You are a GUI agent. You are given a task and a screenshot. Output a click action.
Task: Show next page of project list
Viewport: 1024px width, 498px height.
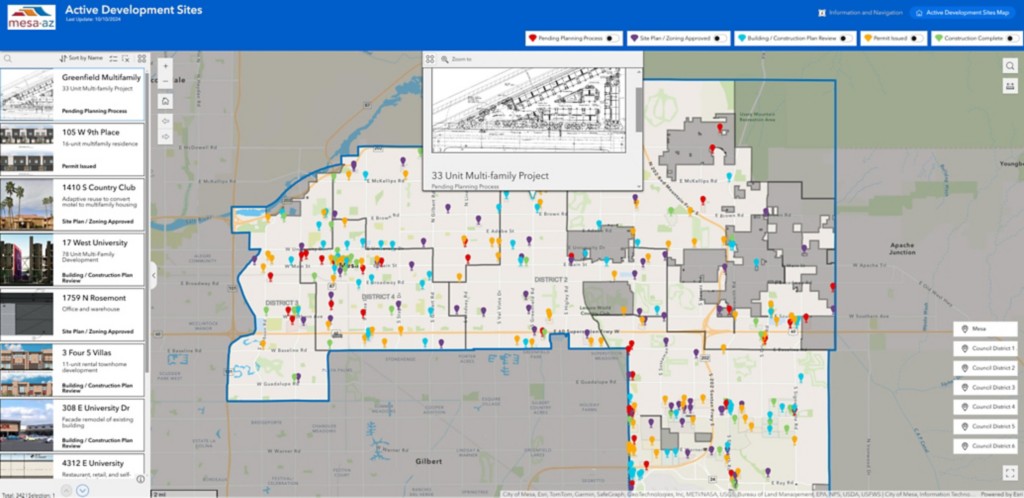coord(82,490)
